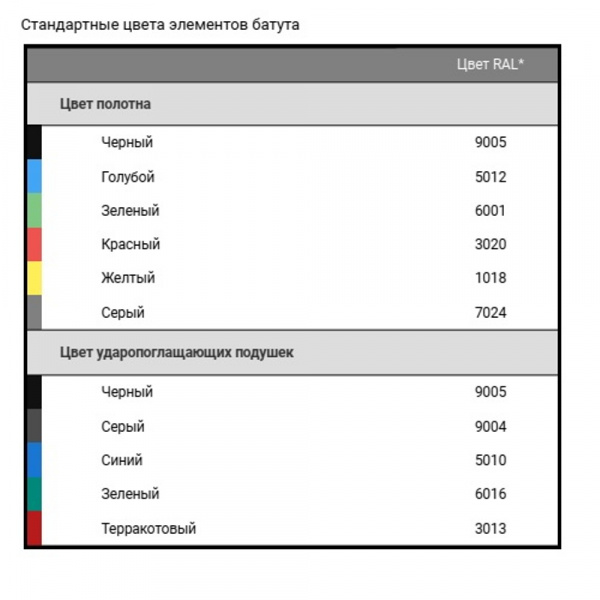Select the blue Синий color swatch
600x600 pixels.
pos(34,460)
